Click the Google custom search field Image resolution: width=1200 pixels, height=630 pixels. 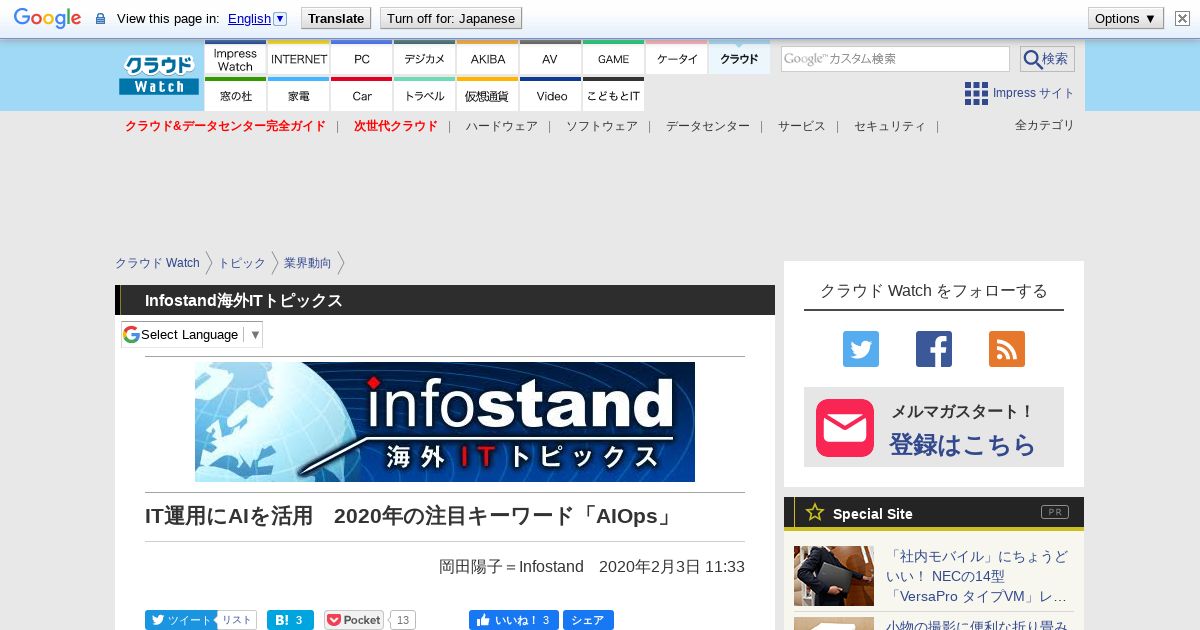(x=895, y=59)
